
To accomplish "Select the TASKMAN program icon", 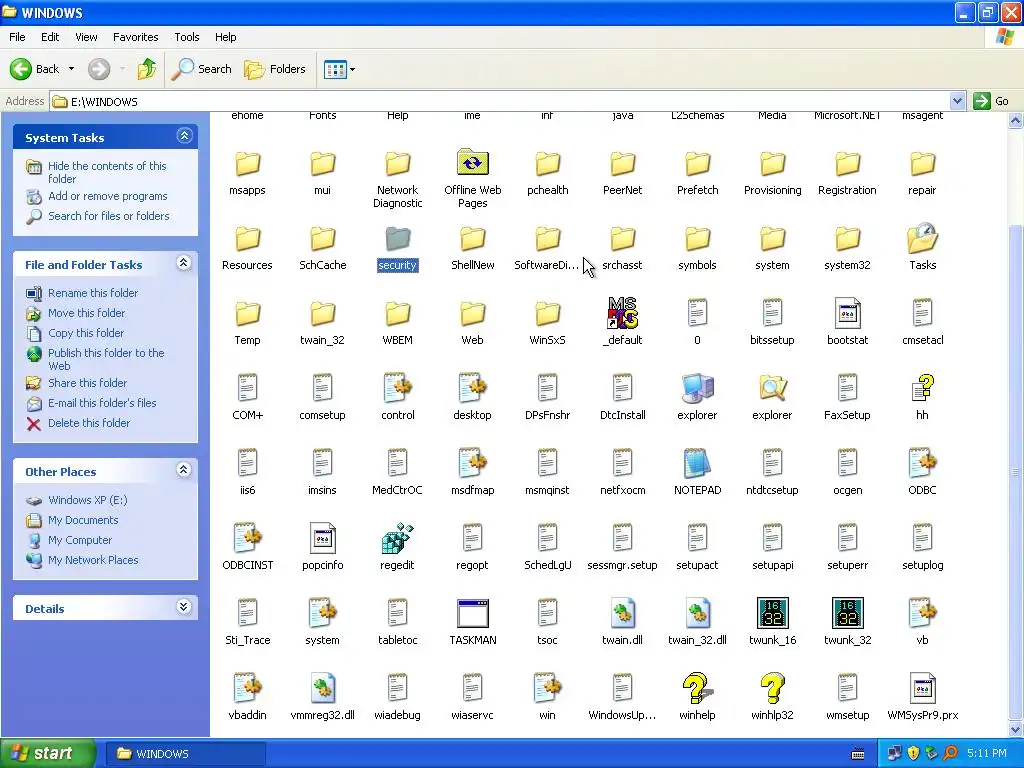I will [472, 613].
